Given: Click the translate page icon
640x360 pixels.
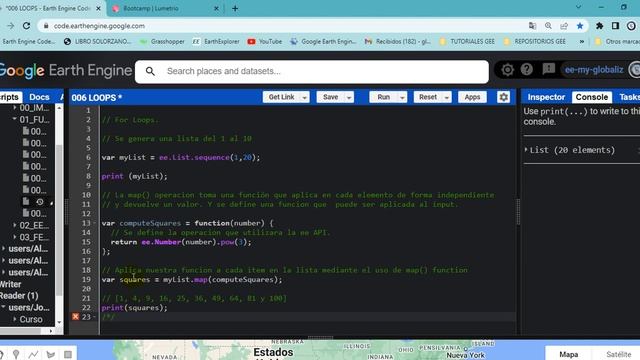Looking at the screenshot, I should pos(532,26).
